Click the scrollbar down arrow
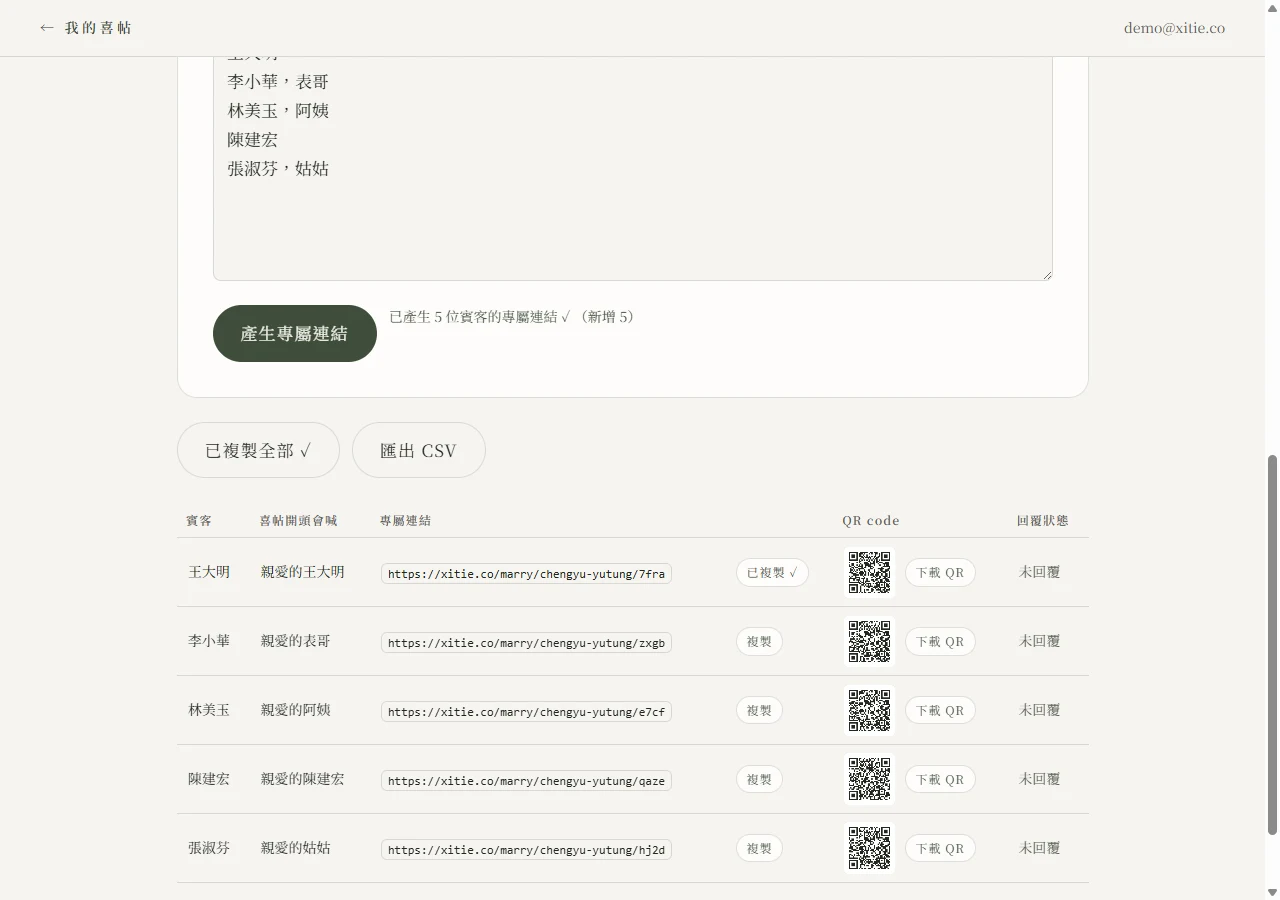The image size is (1280, 900). (x=1272, y=891)
